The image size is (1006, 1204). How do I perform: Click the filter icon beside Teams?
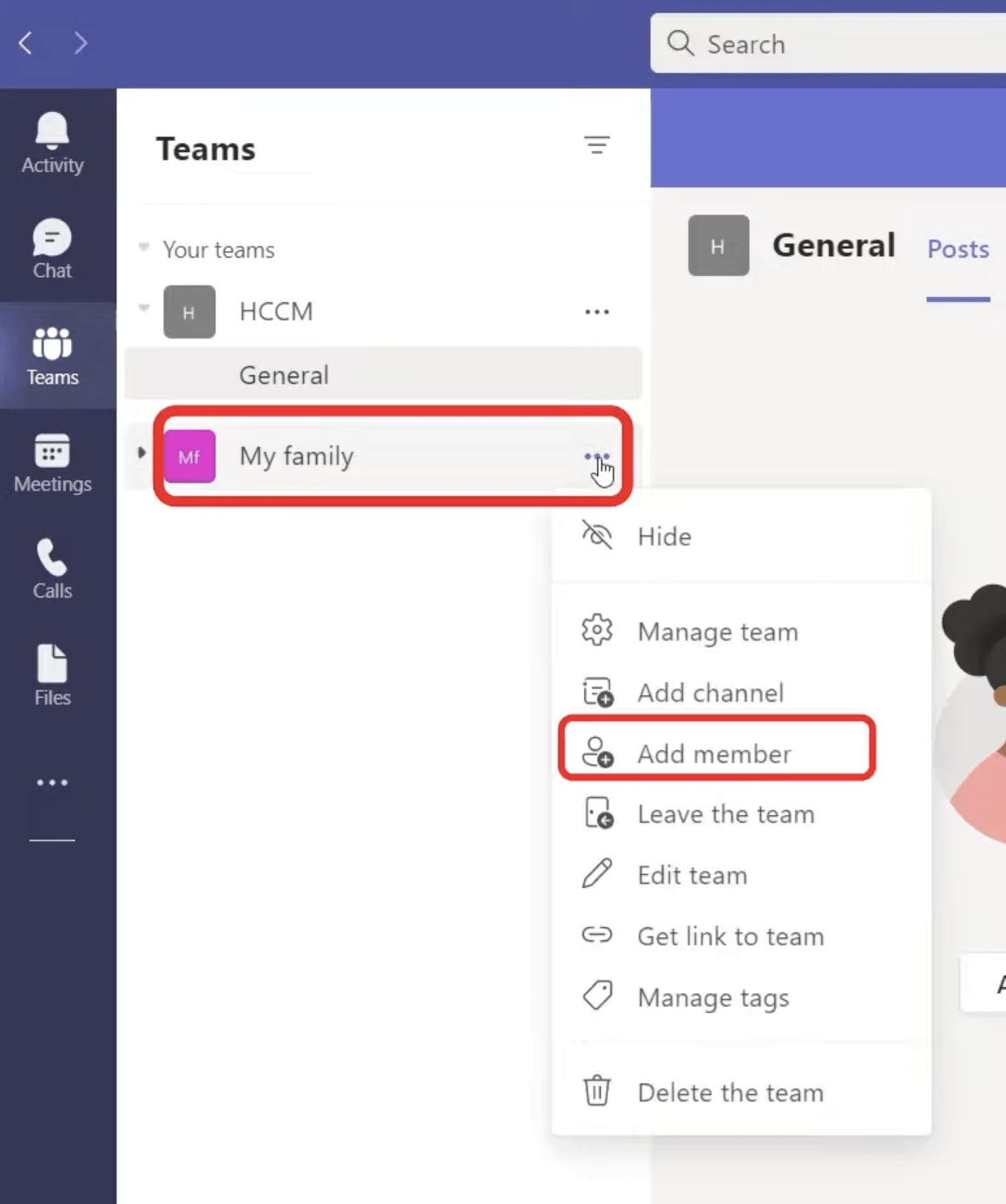pos(596,145)
